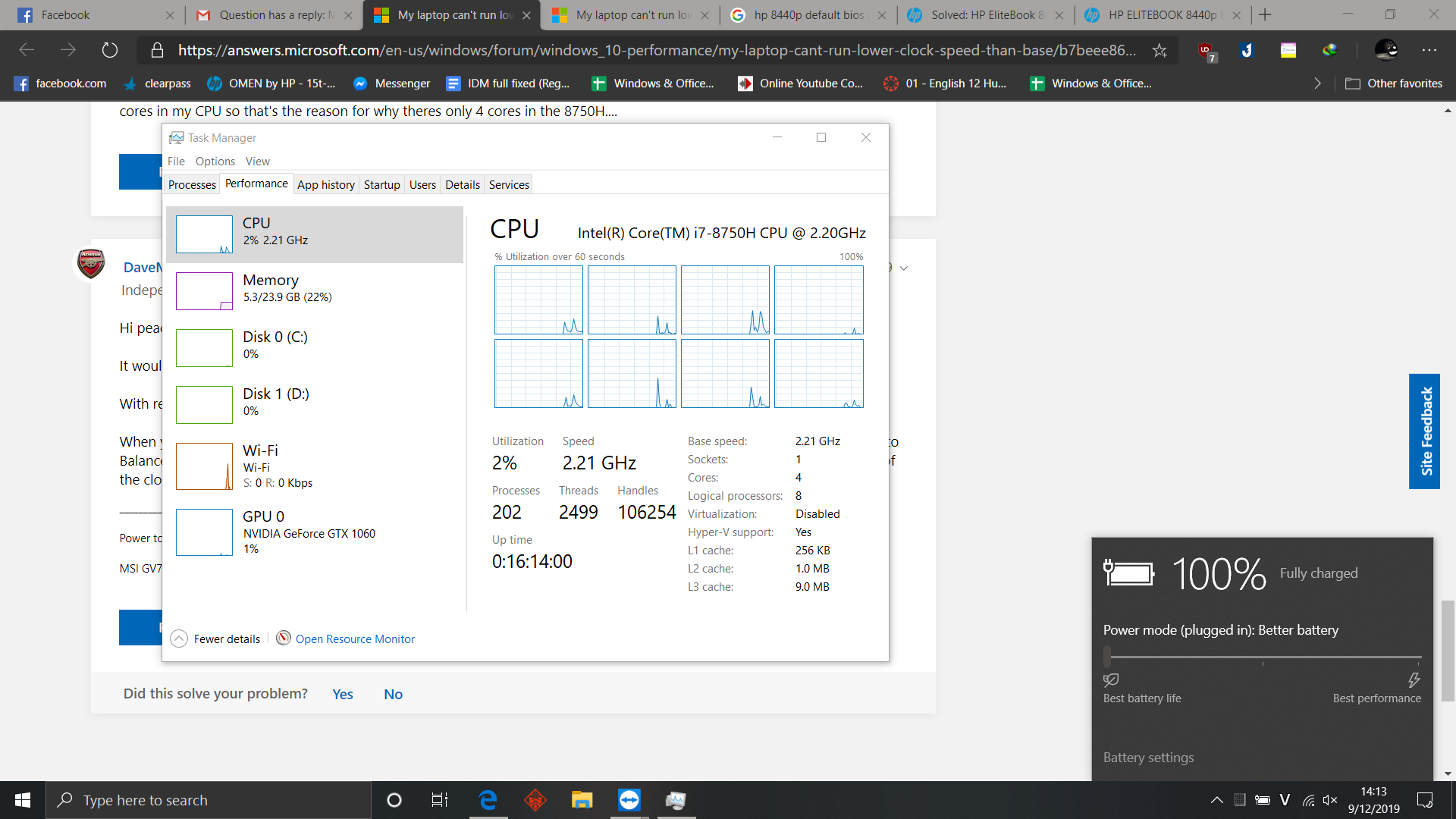This screenshot has width=1456, height=819.
Task: Open Task Manager Options menu
Action: 215,161
